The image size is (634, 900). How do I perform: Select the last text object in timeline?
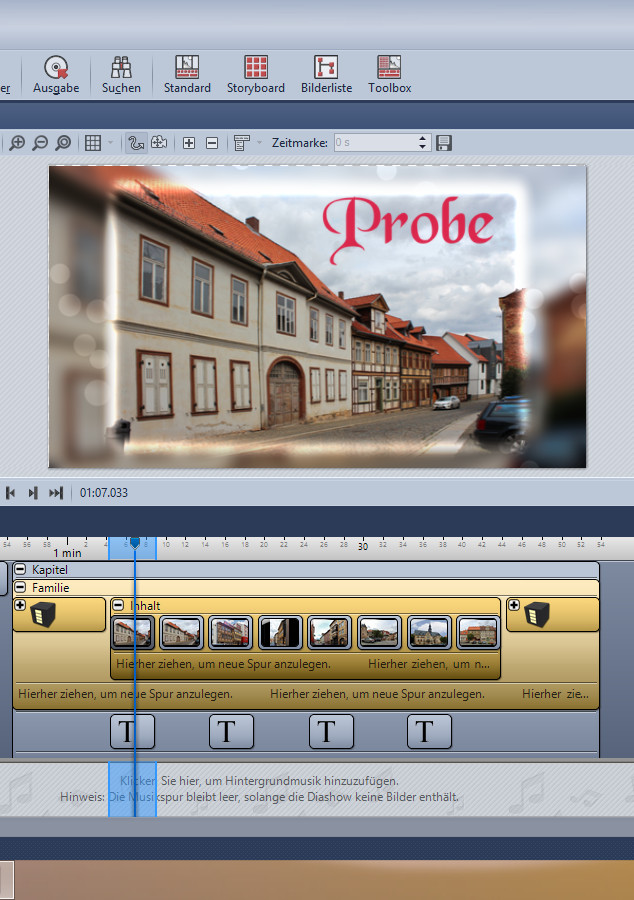tap(429, 732)
